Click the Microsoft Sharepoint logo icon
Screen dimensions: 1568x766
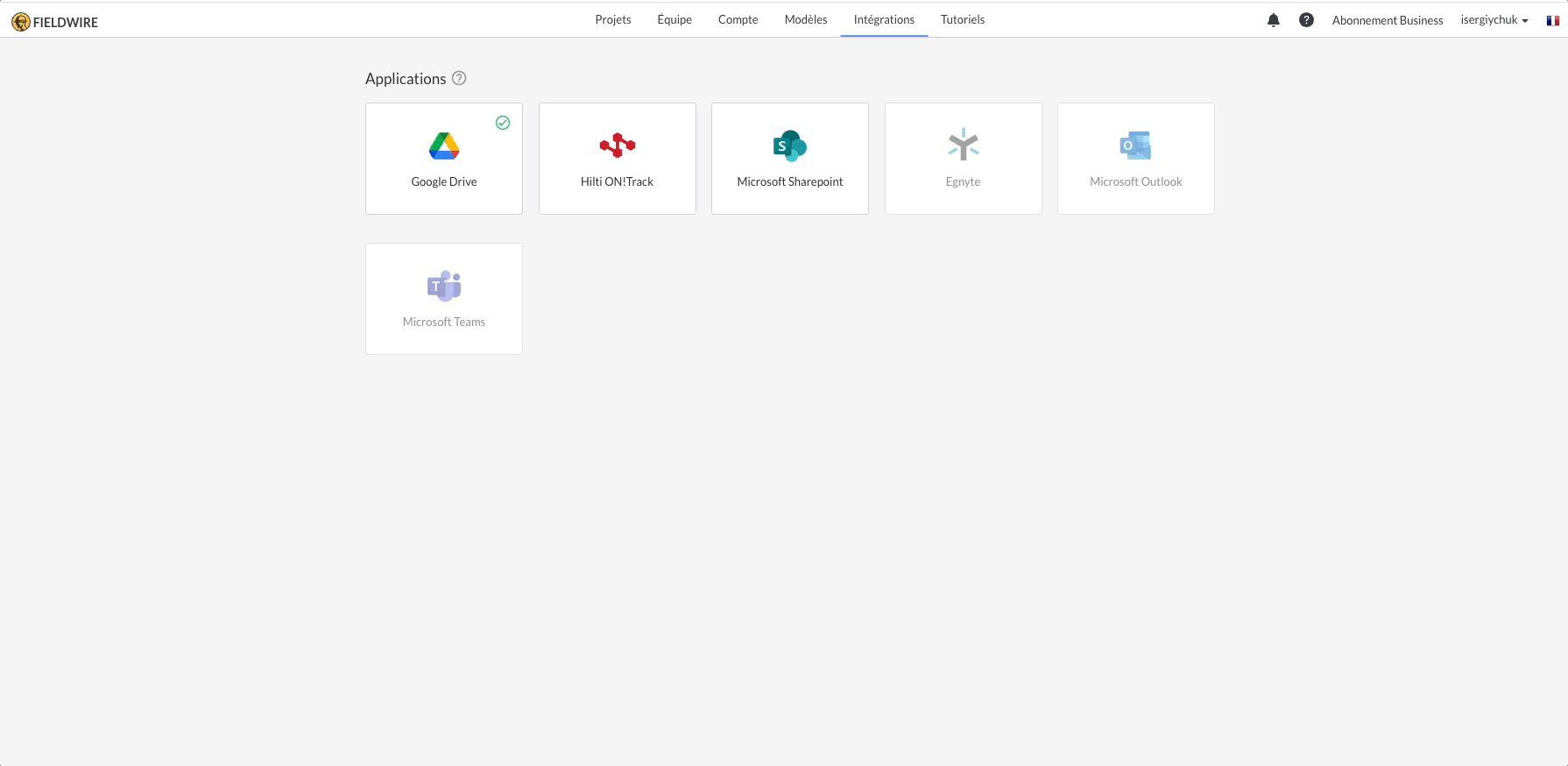click(790, 145)
